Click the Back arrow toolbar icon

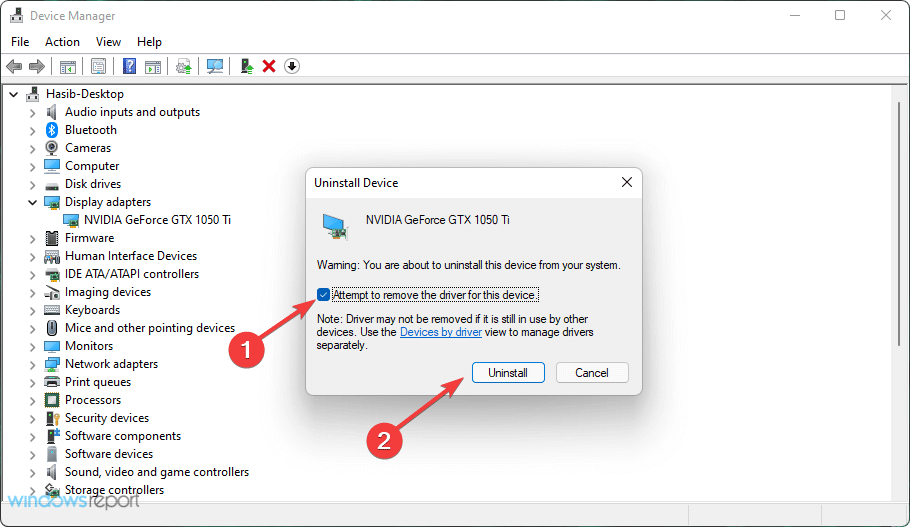[14, 66]
